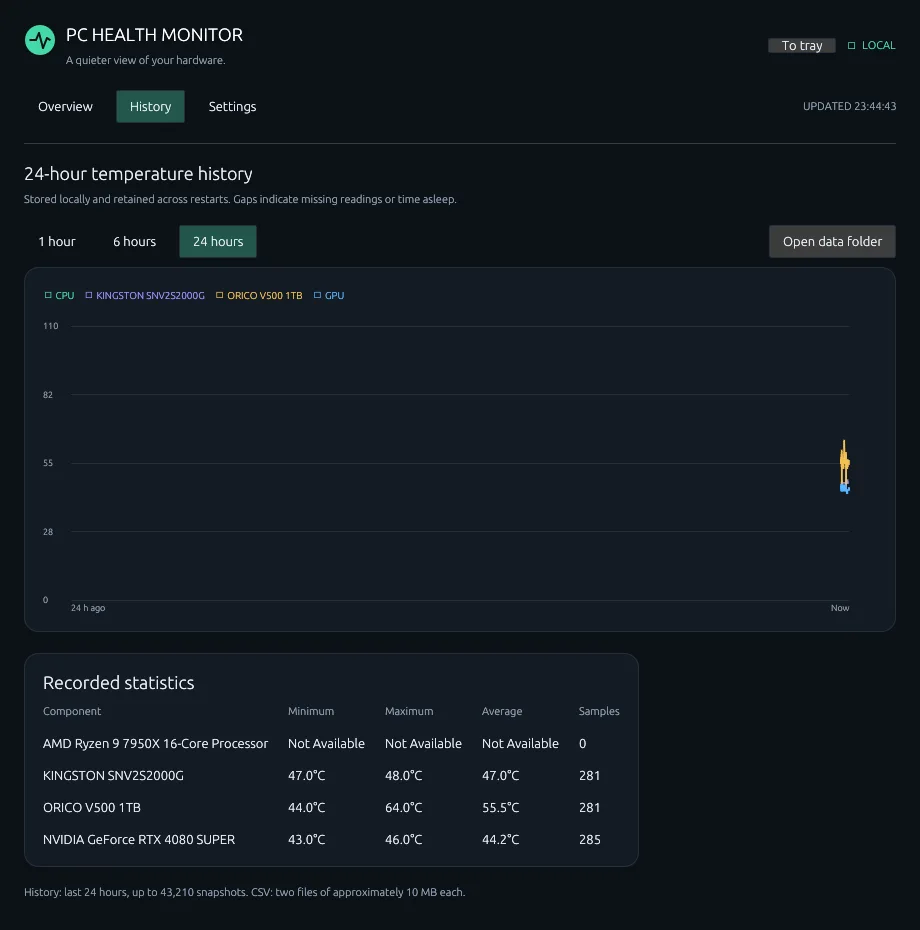The height and width of the screenshot is (930, 920).
Task: Select the 24 hours range
Action: point(218,241)
